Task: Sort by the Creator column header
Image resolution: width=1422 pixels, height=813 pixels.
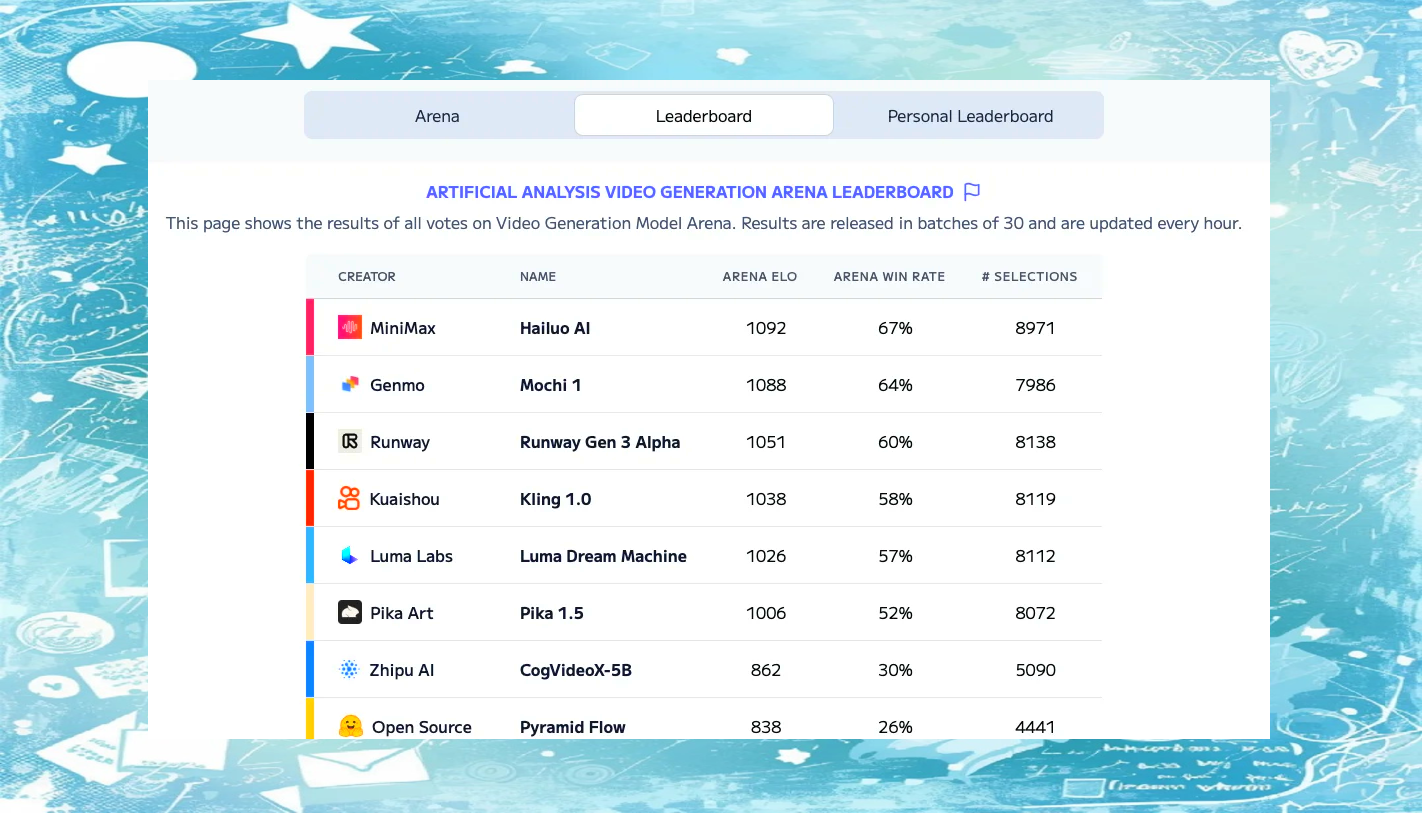Action: (x=367, y=277)
